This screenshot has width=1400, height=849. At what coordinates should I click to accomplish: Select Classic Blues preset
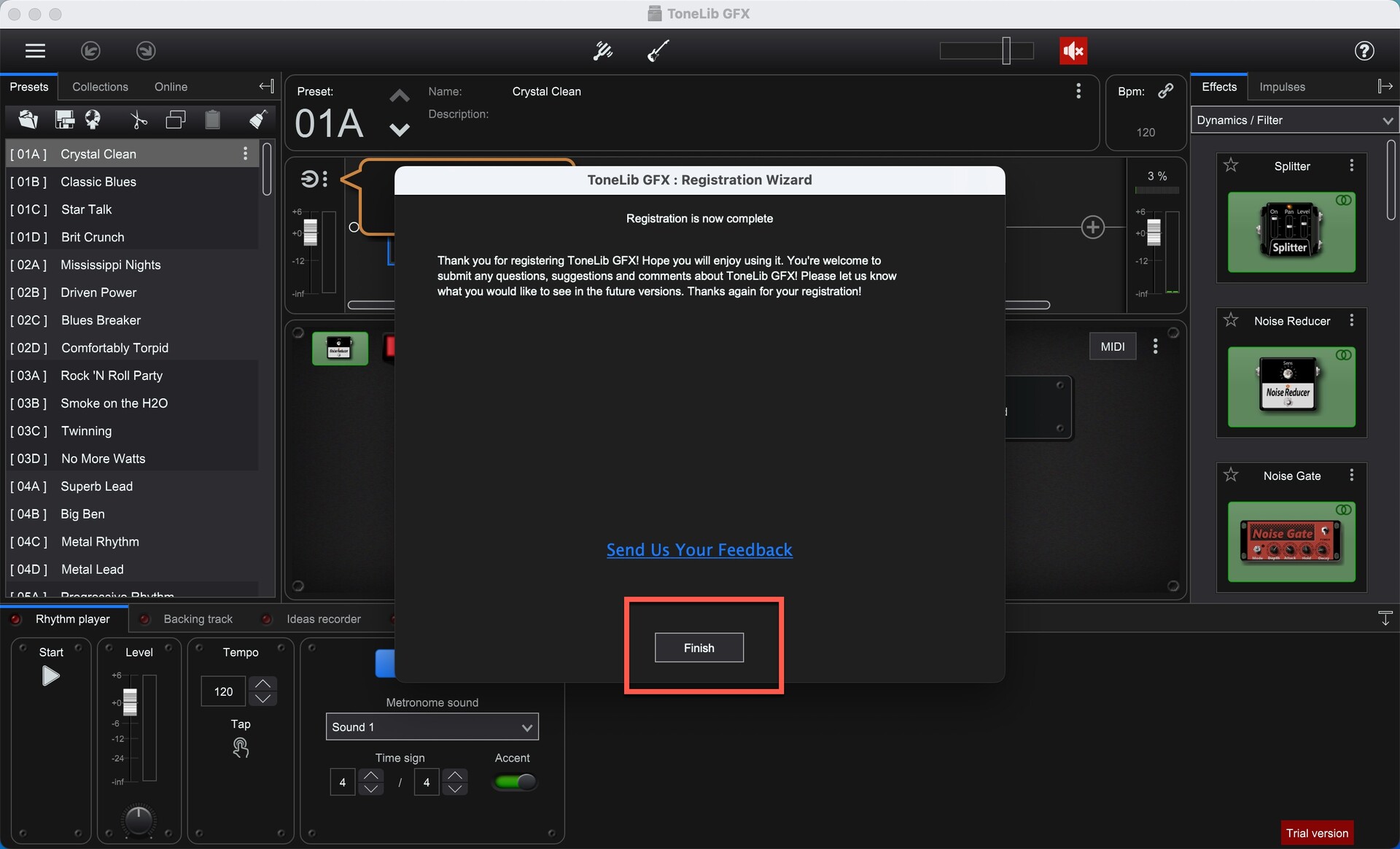[133, 182]
